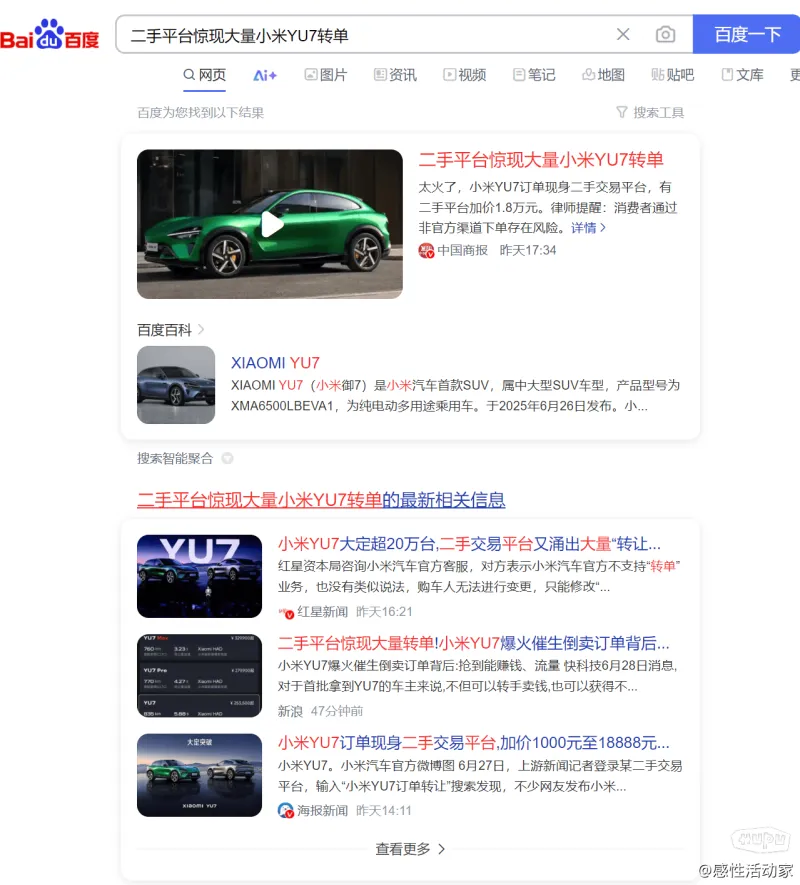800x885 pixels.
Task: Click the 中国商报 source avatar icon
Action: click(x=426, y=251)
